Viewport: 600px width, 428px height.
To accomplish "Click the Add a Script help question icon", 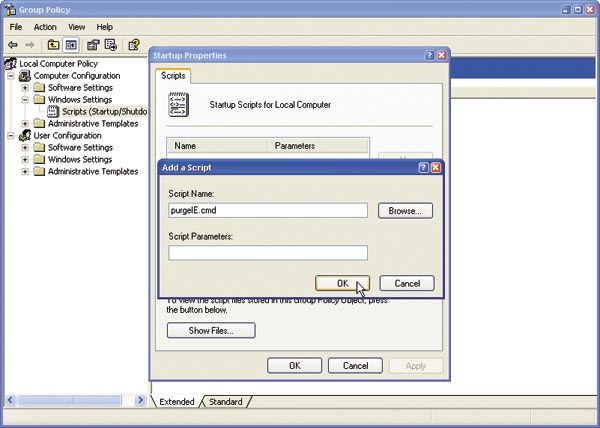I will 423,167.
